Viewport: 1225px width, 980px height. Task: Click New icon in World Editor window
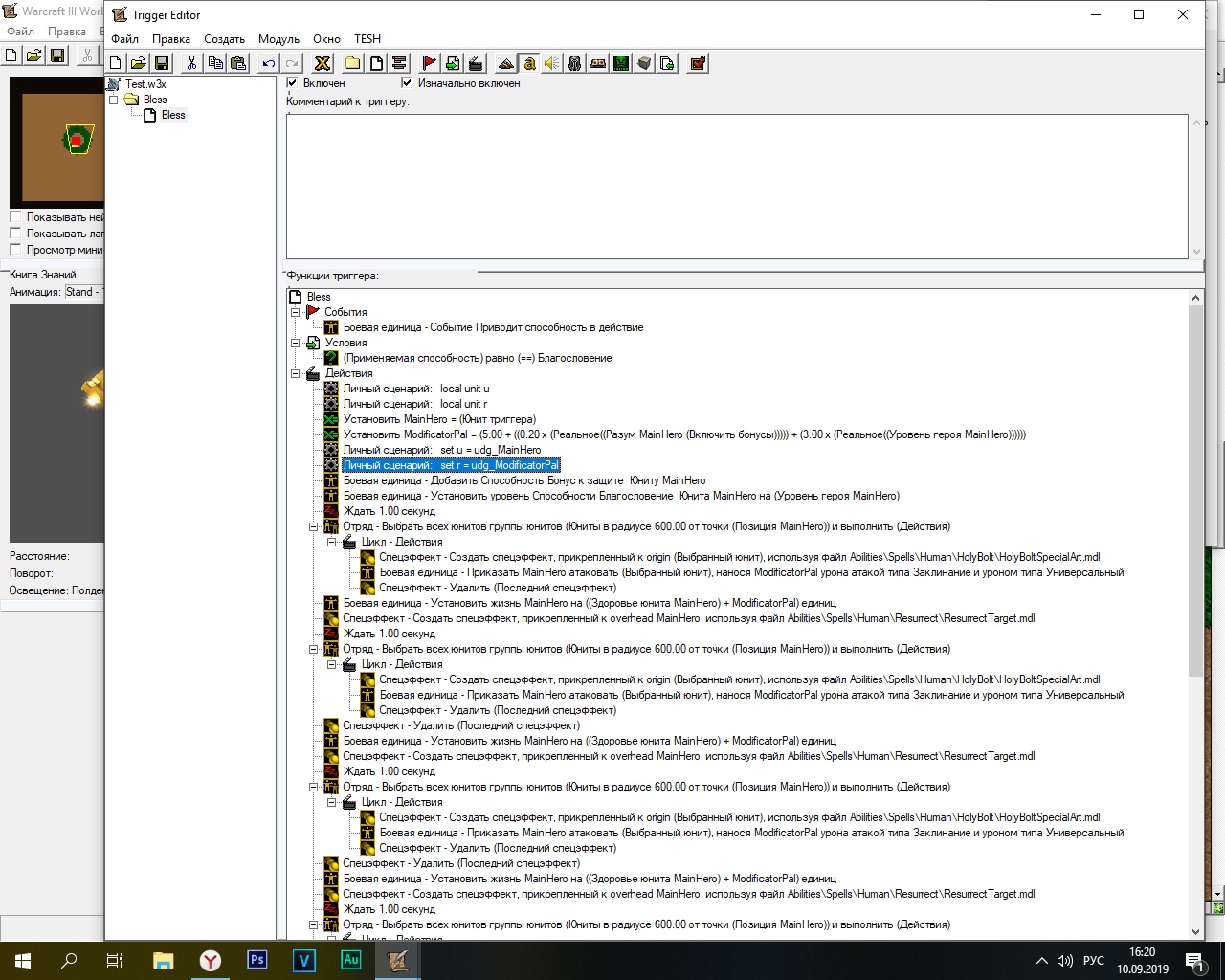point(11,56)
